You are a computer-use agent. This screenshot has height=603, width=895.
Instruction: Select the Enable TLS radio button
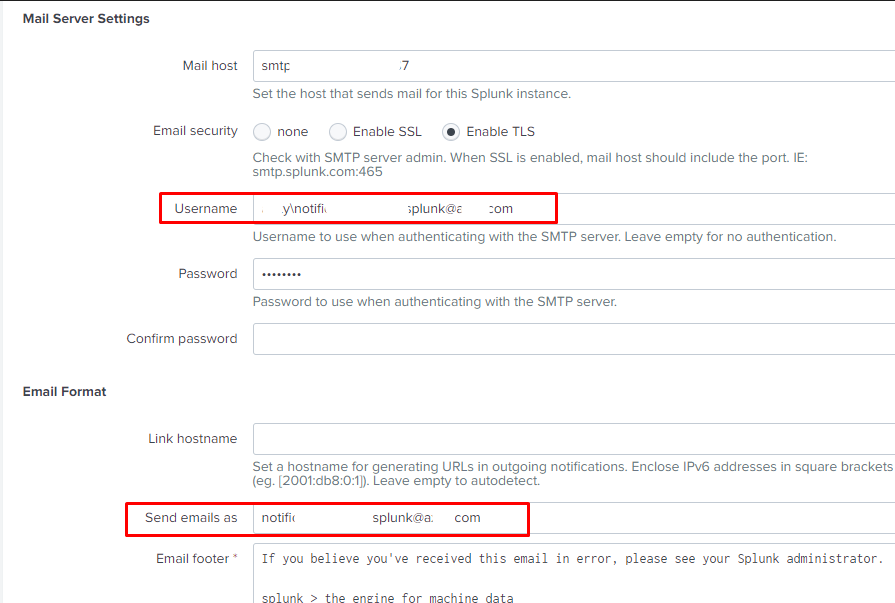point(452,132)
